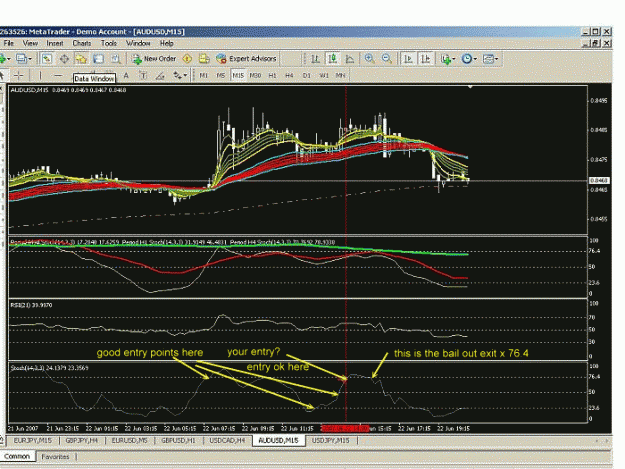Switch chart to W1 timeframe
625x469 pixels.
[x=324, y=75]
